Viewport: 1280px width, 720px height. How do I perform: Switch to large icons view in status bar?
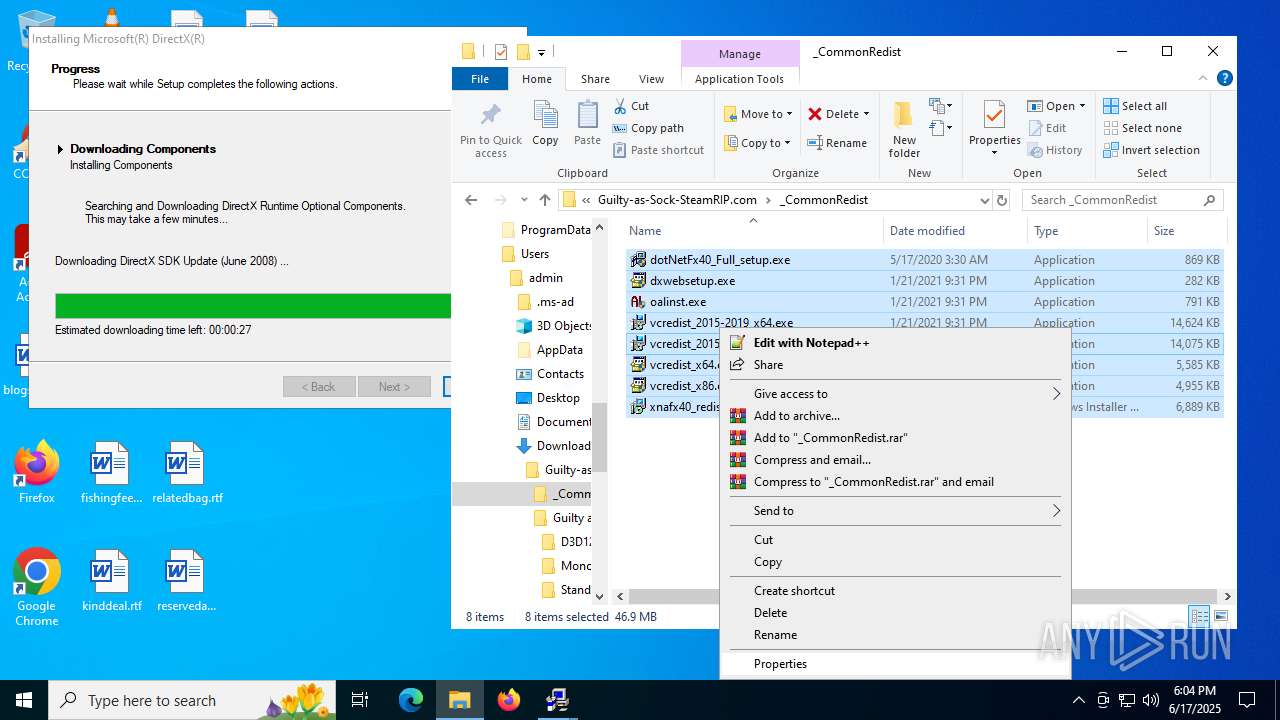point(1220,617)
